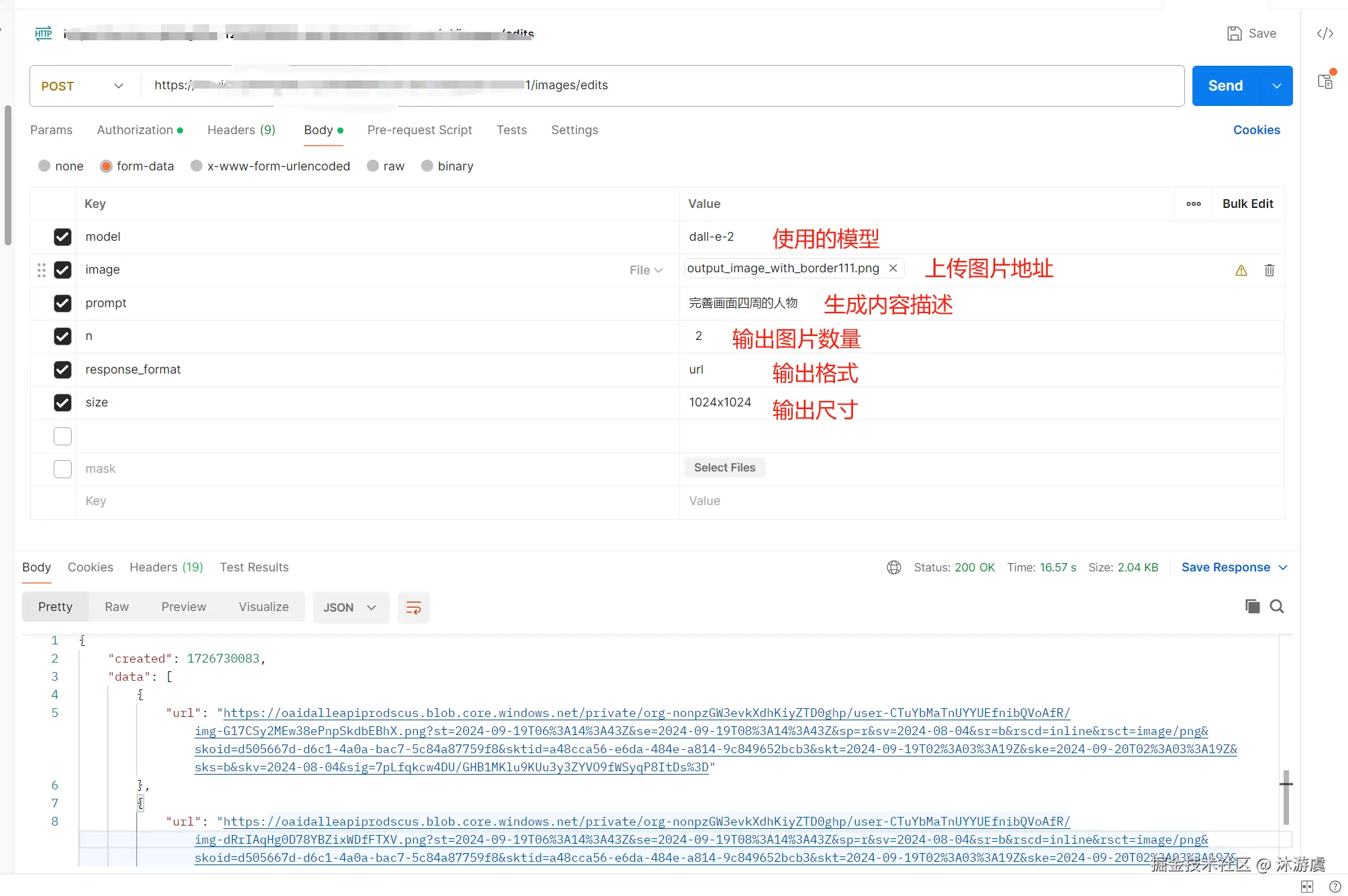Open the code snippet panel icon
The image size is (1348, 896).
tap(1325, 34)
